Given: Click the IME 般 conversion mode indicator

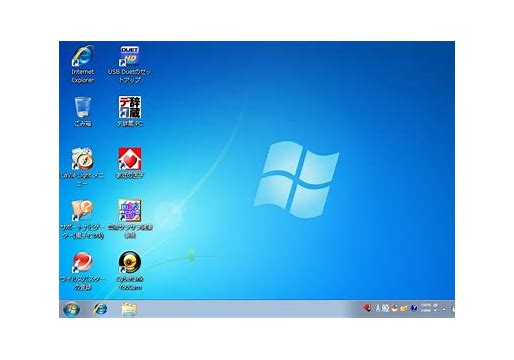Looking at the screenshot, I should (385, 308).
